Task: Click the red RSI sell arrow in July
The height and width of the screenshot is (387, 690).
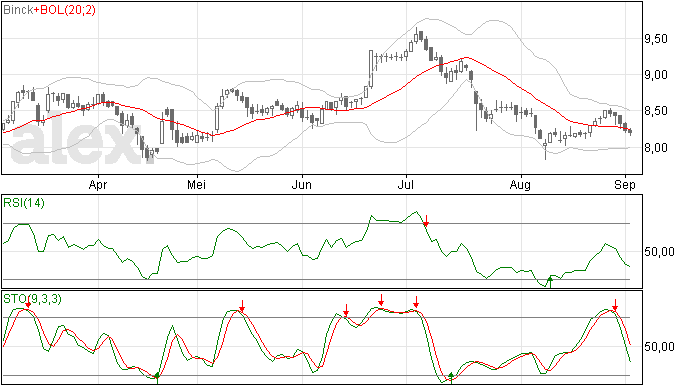Action: [x=426, y=221]
